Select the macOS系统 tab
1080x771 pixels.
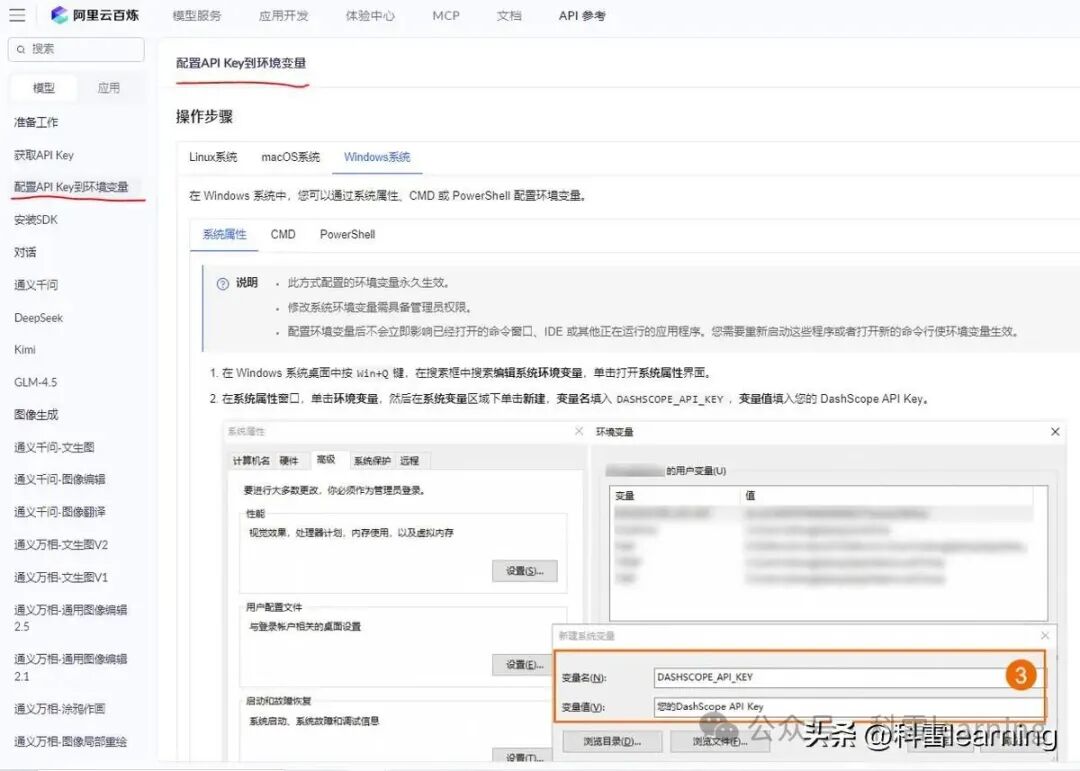click(291, 157)
